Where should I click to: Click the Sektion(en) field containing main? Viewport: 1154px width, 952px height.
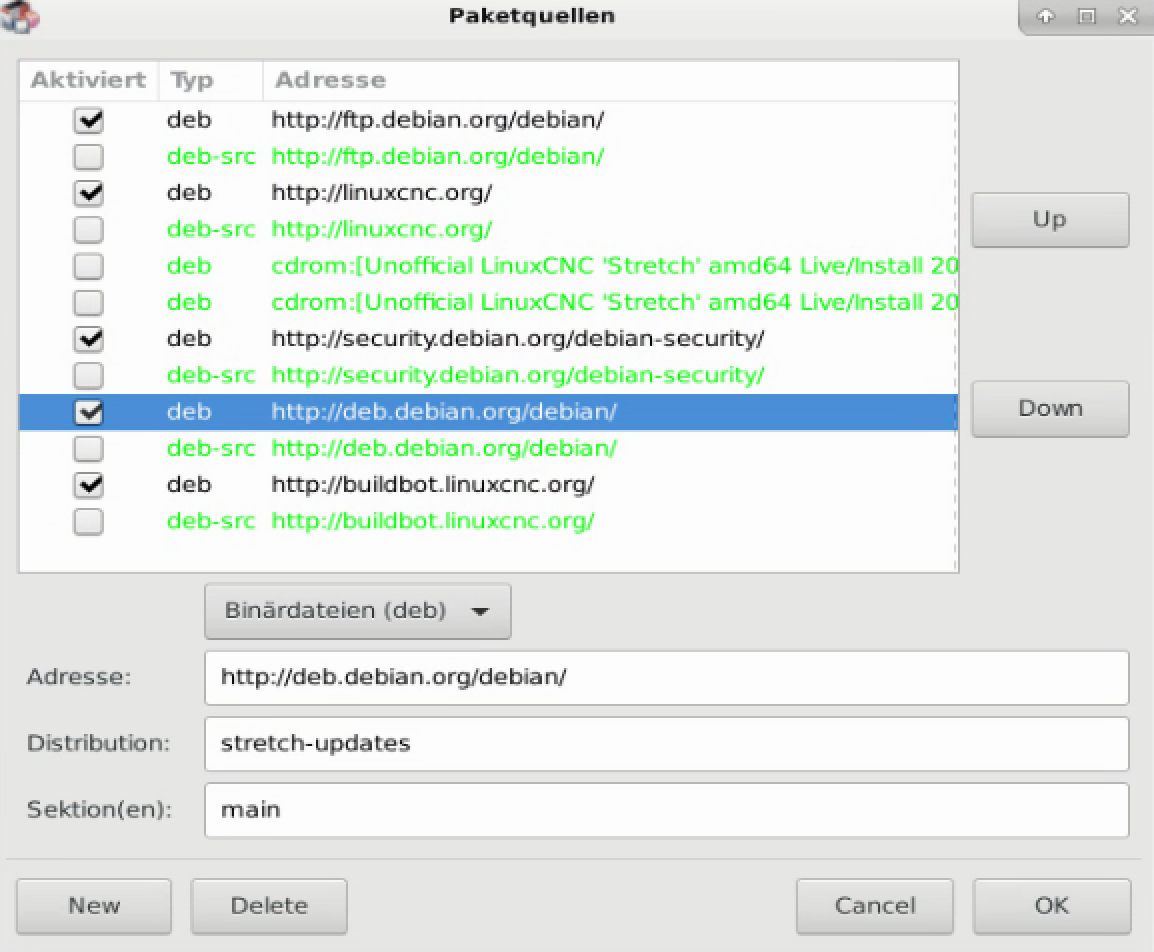click(667, 810)
